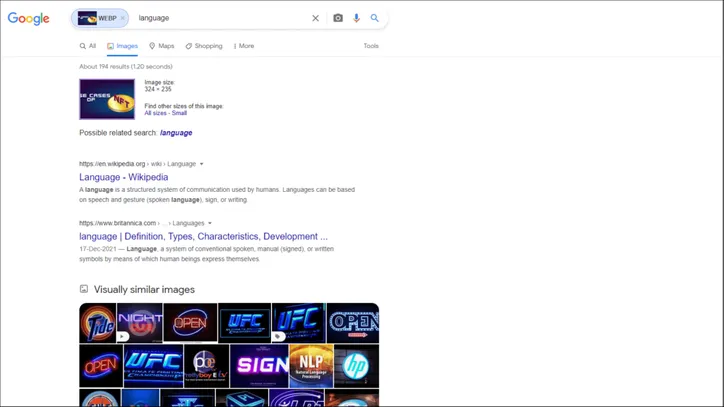The image size is (724, 407).
Task: Open the uploaded NFT image thumbnail
Action: pyautogui.click(x=107, y=99)
